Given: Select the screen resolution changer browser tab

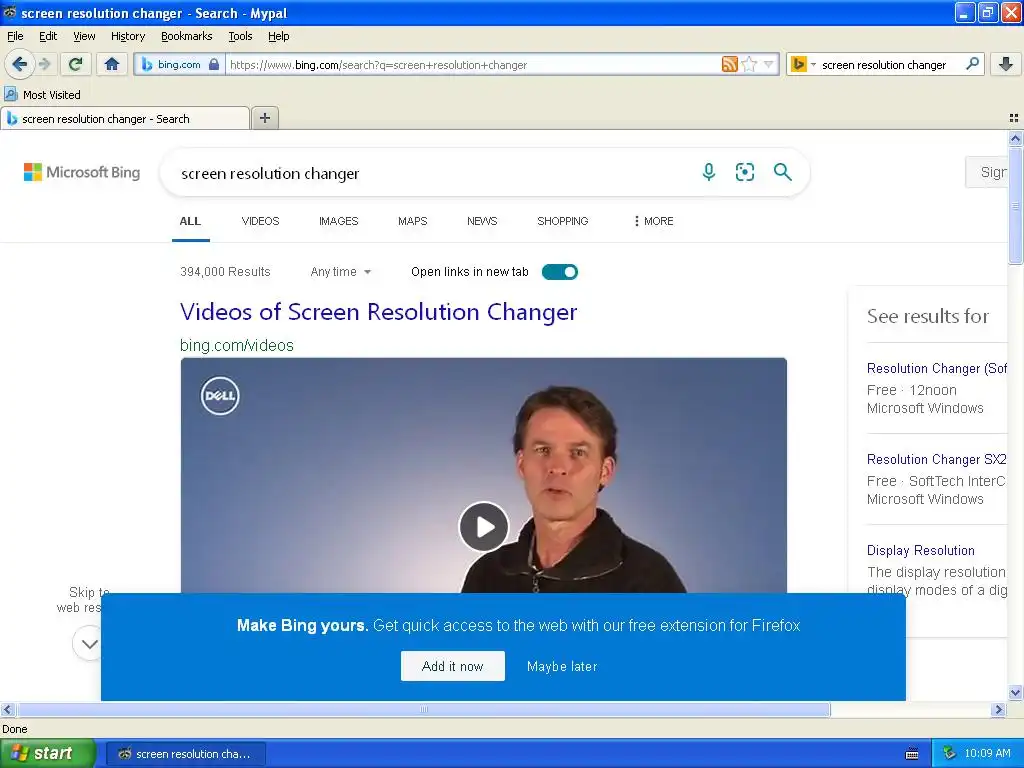Looking at the screenshot, I should click(125, 118).
